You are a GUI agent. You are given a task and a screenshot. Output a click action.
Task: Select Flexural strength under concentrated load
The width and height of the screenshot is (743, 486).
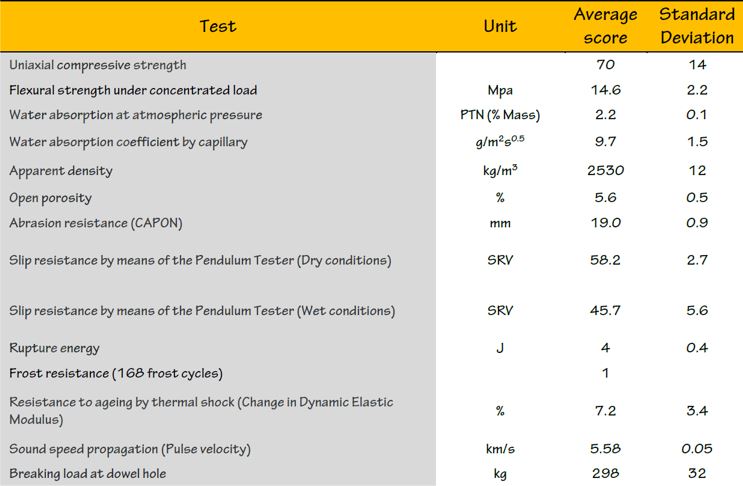[x=133, y=90]
